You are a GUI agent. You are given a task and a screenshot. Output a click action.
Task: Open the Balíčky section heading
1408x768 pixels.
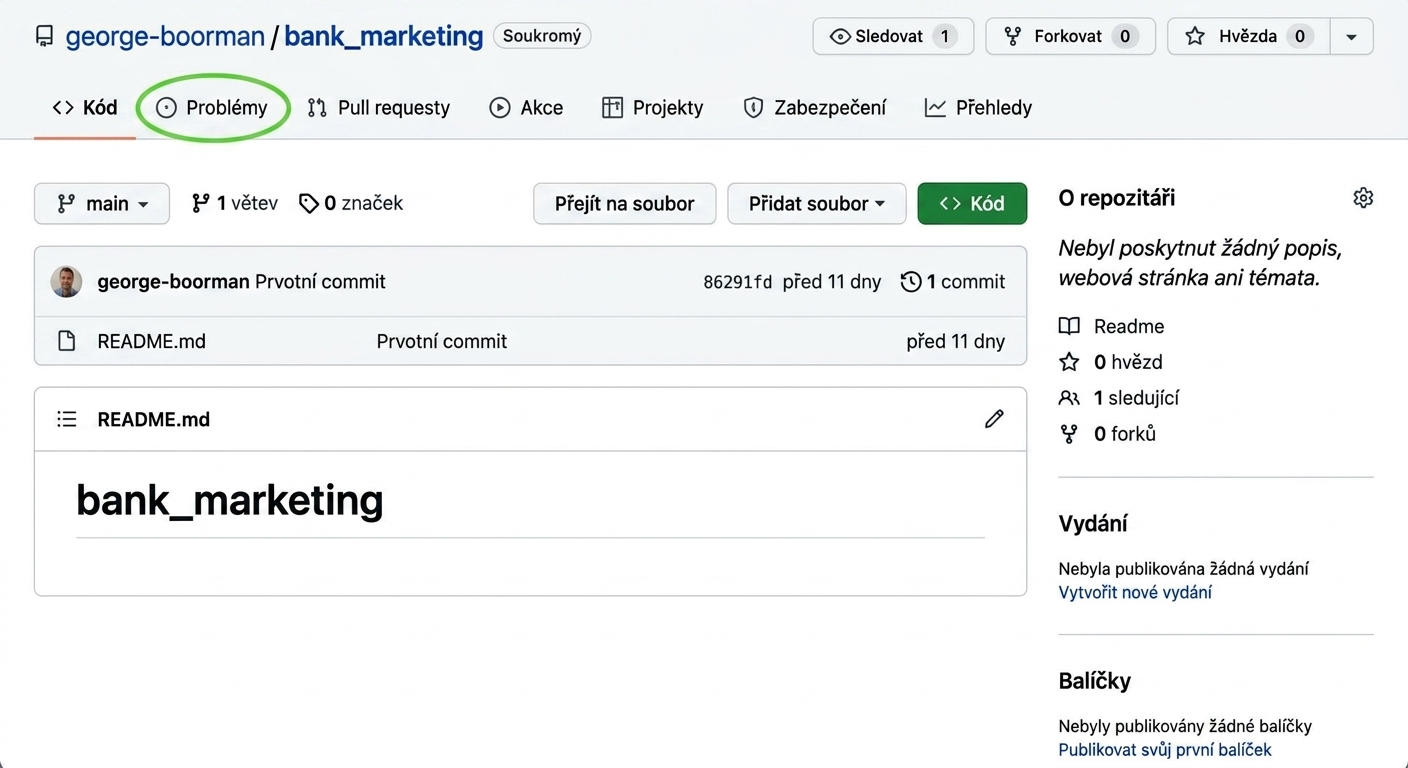1095,681
